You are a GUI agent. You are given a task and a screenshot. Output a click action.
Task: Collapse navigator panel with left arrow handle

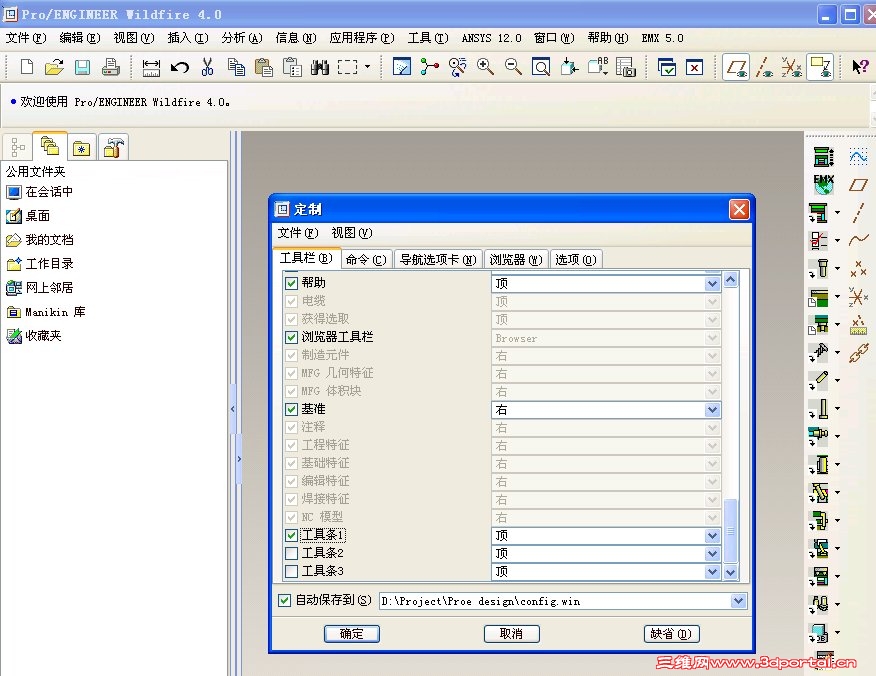233,410
